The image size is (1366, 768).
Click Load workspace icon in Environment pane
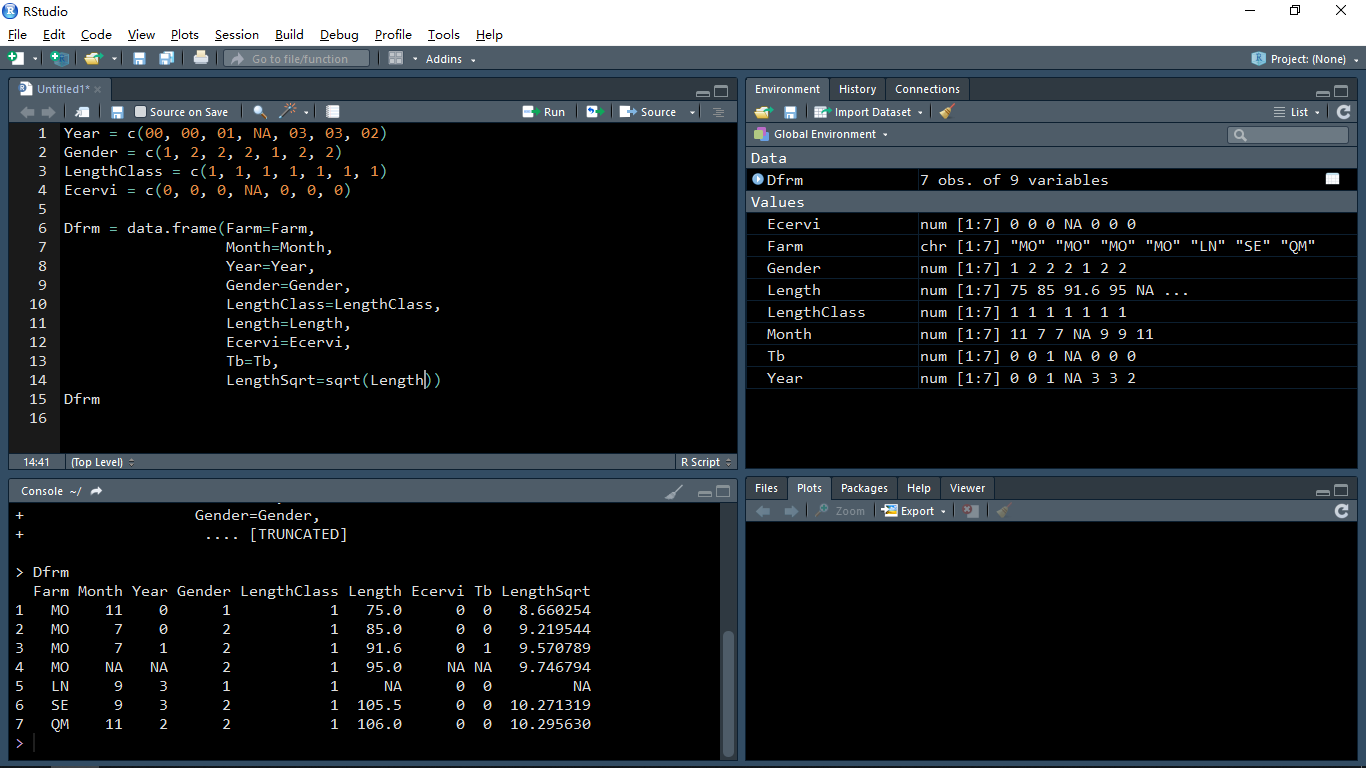click(x=764, y=112)
